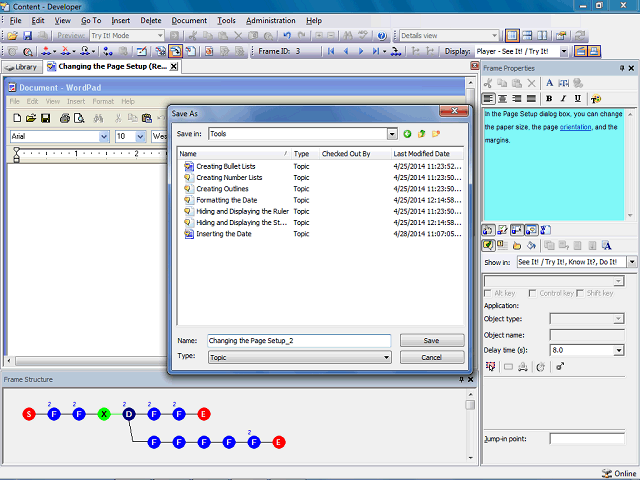
Task: Toggle the single pane layout button
Action: (x=512, y=36)
